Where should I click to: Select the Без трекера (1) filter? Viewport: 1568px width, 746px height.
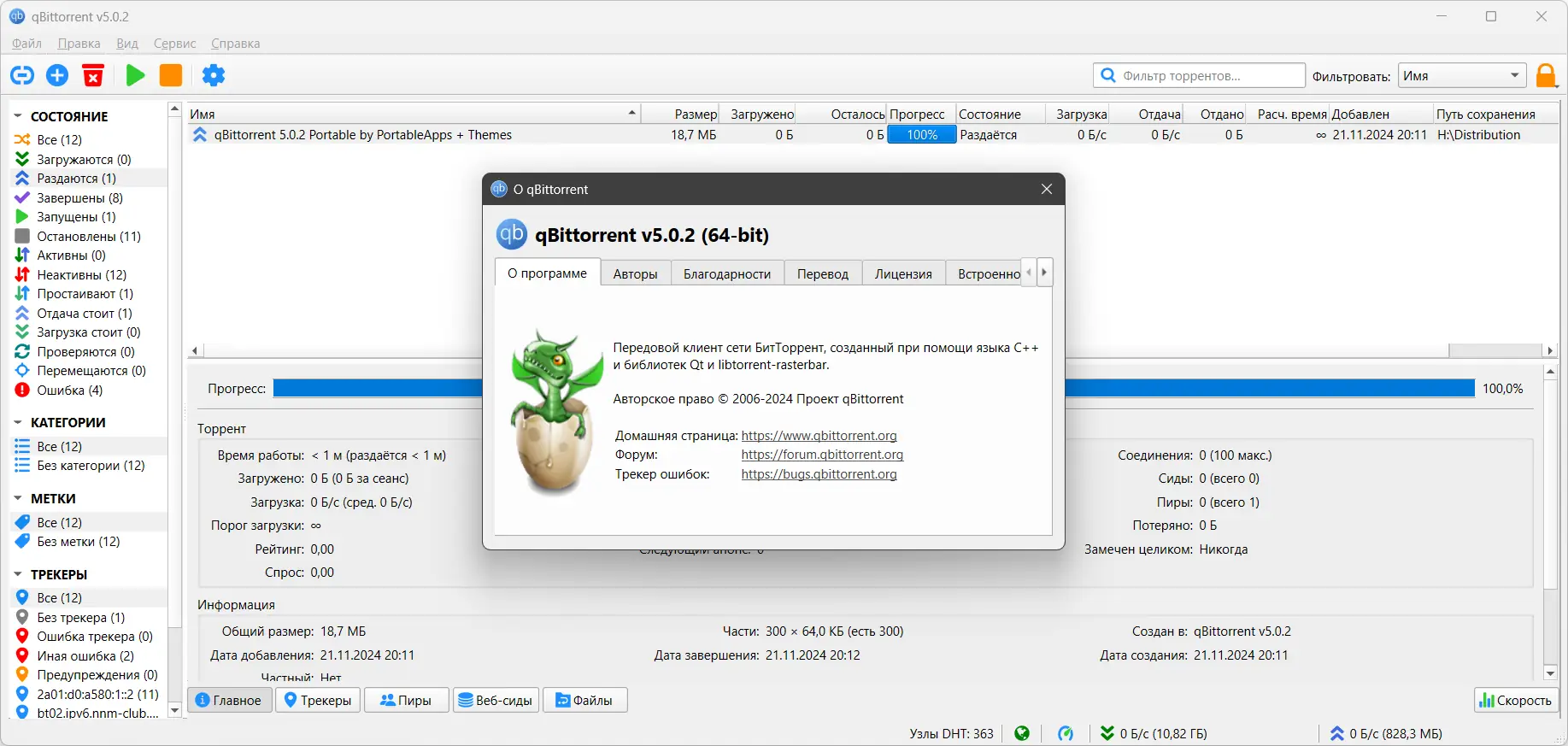click(x=80, y=617)
